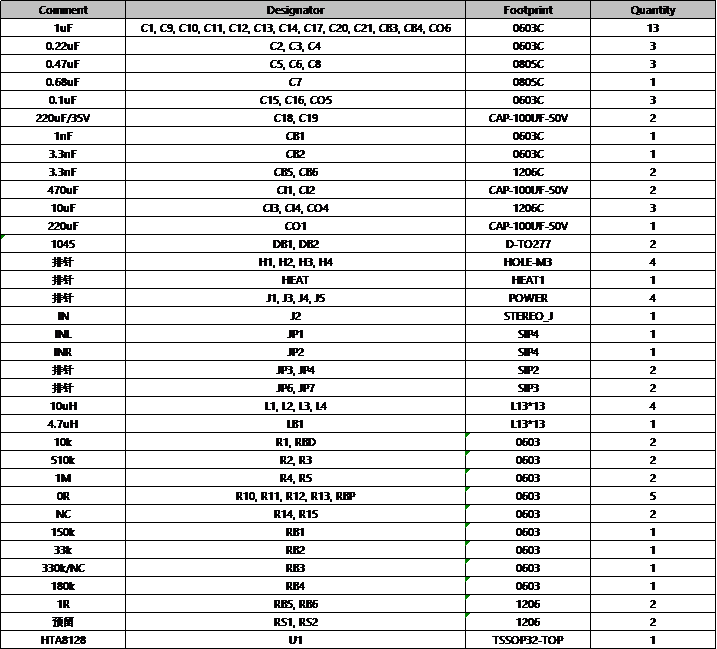The height and width of the screenshot is (649, 717).
Task: Select the Quantity cell in first data row
Action: click(652, 29)
